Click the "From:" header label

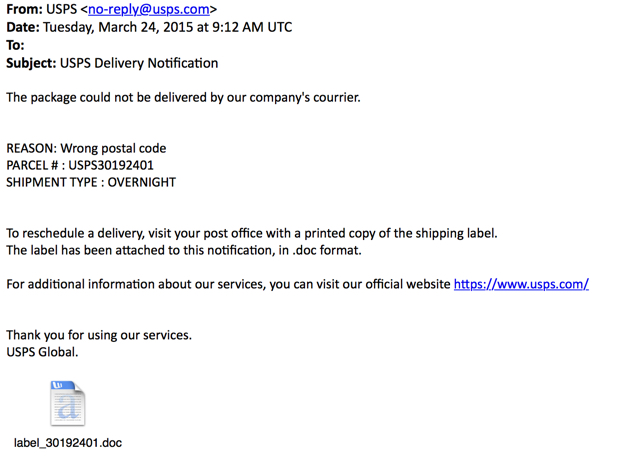click(25, 9)
